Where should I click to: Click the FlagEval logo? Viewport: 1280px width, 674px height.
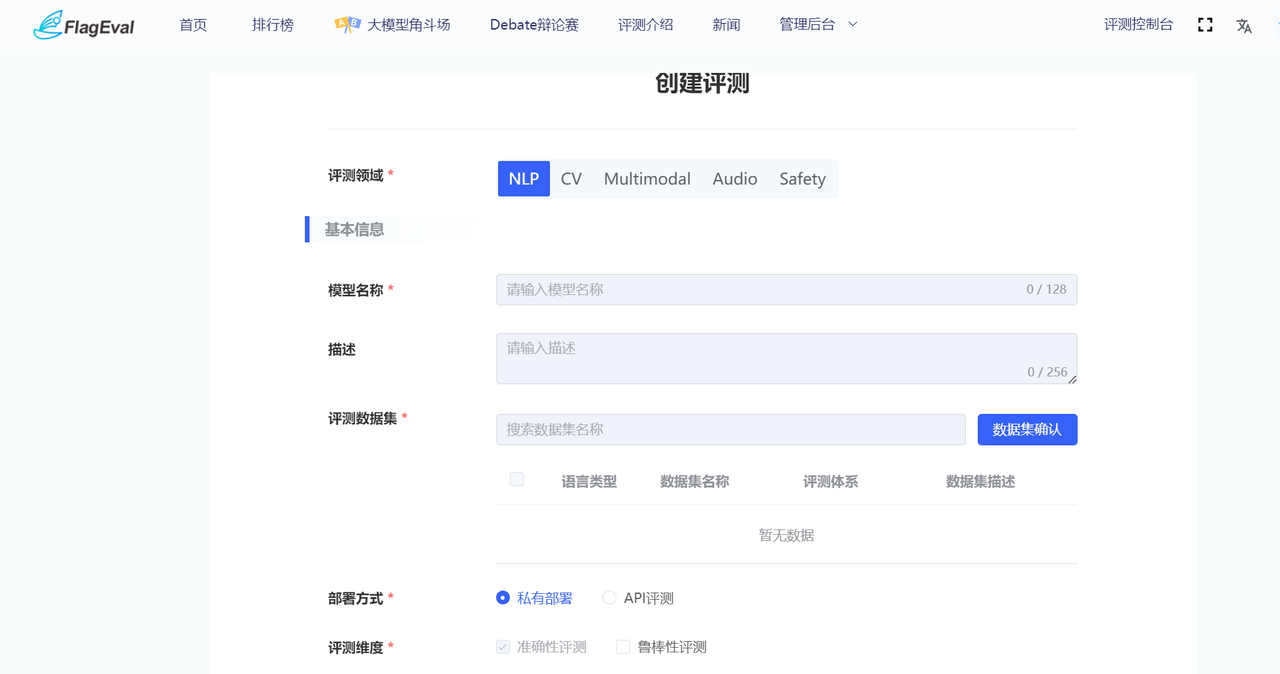pyautogui.click(x=84, y=25)
